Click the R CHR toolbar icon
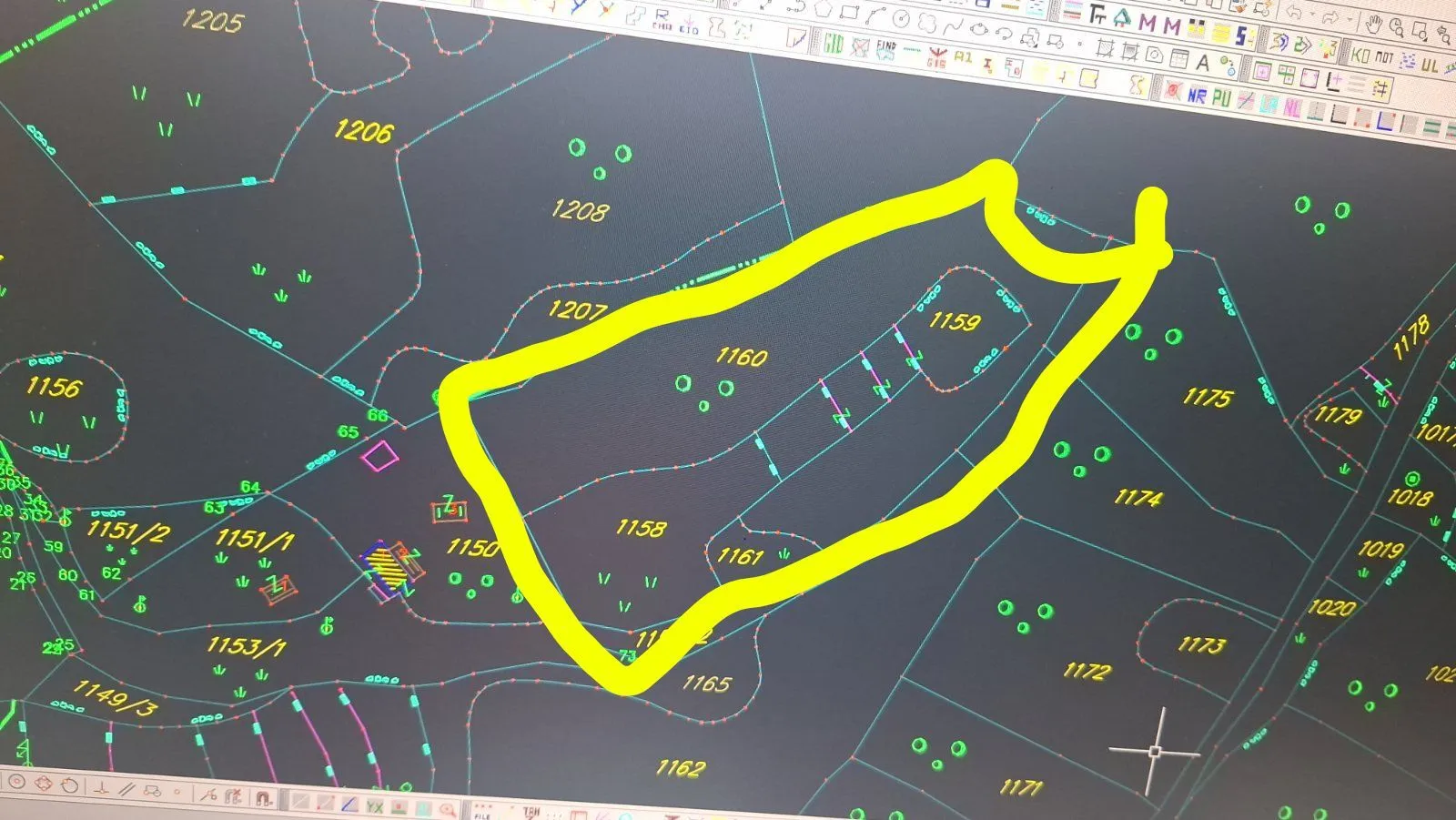This screenshot has width=1456, height=820. coord(662,20)
